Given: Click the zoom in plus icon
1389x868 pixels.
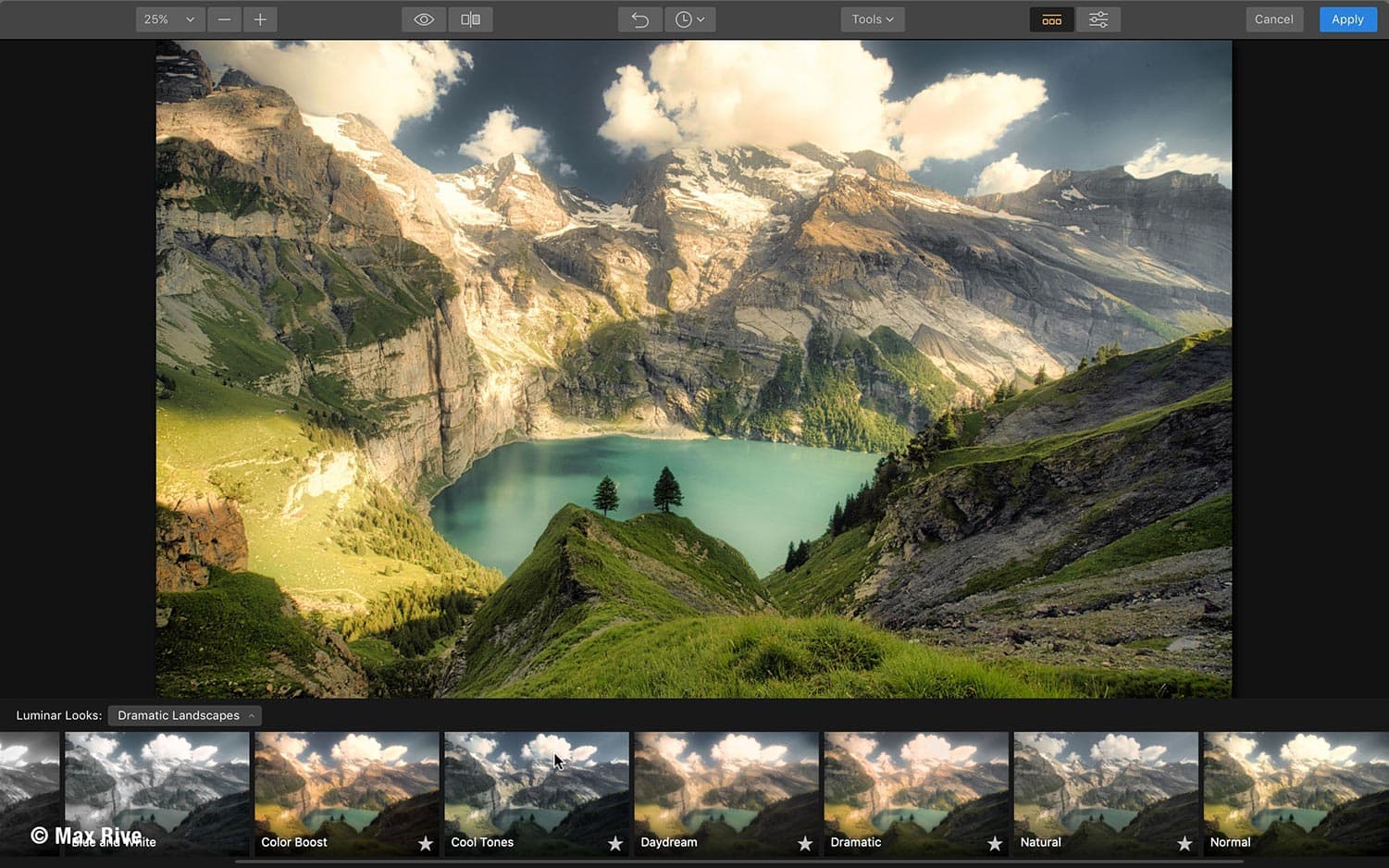Looking at the screenshot, I should [x=260, y=19].
